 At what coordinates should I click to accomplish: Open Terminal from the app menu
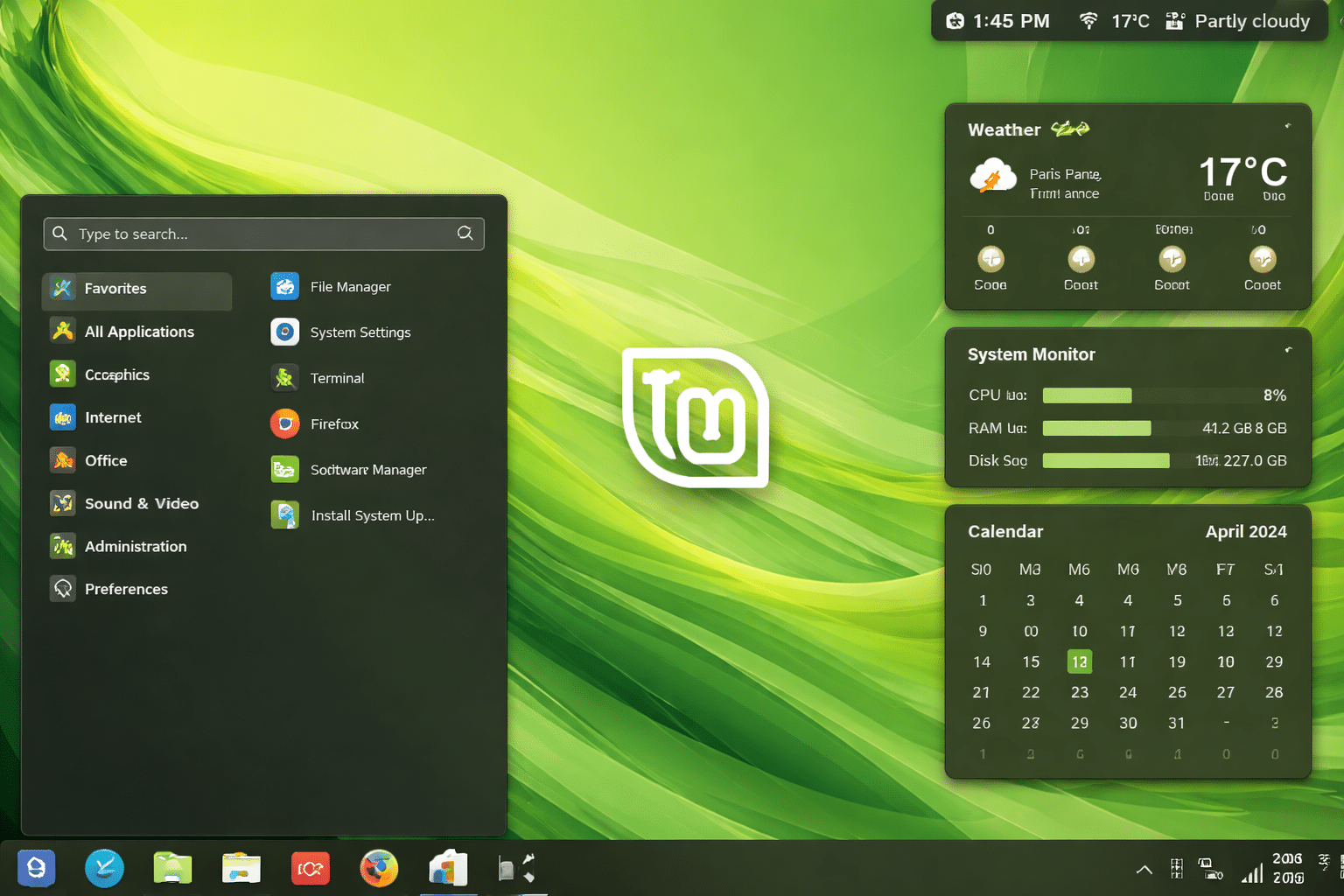[x=337, y=377]
